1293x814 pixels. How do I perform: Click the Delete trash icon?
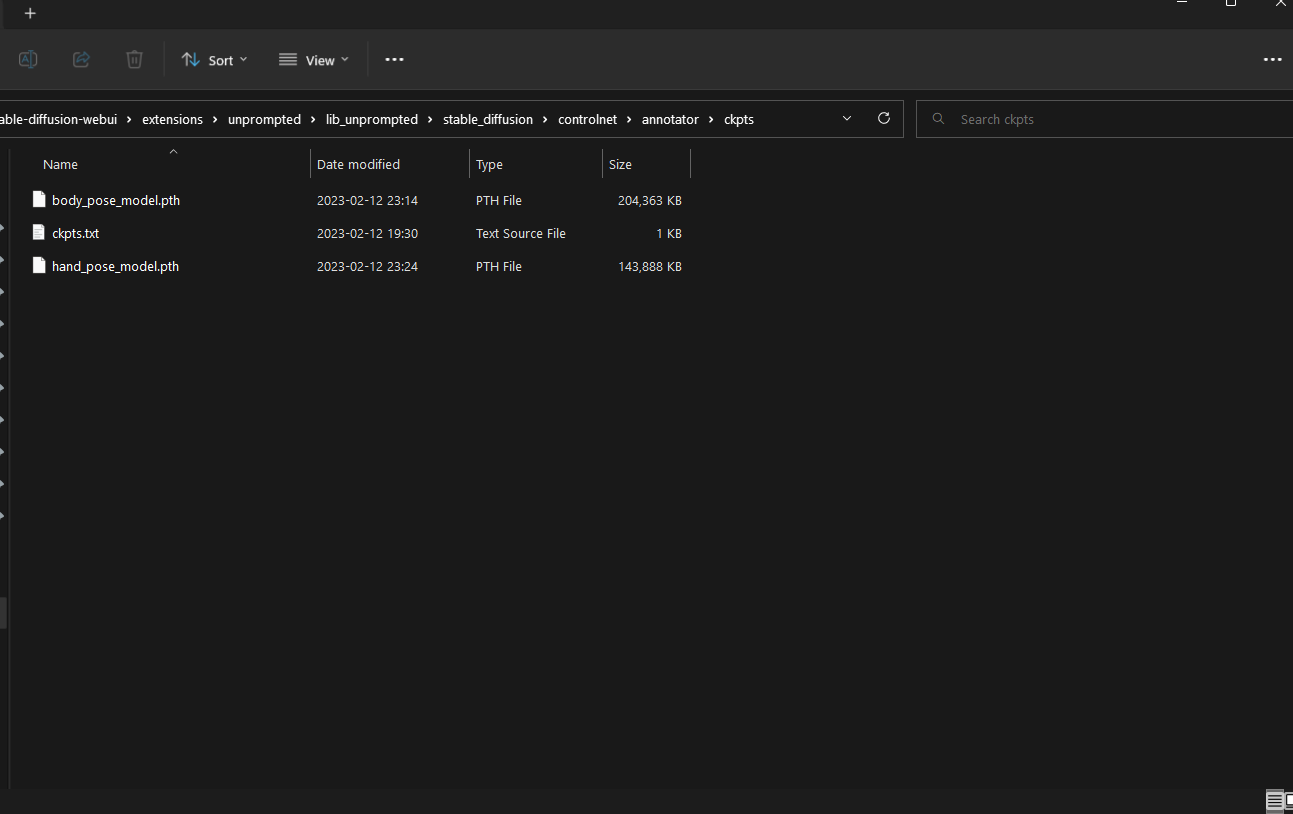[134, 60]
